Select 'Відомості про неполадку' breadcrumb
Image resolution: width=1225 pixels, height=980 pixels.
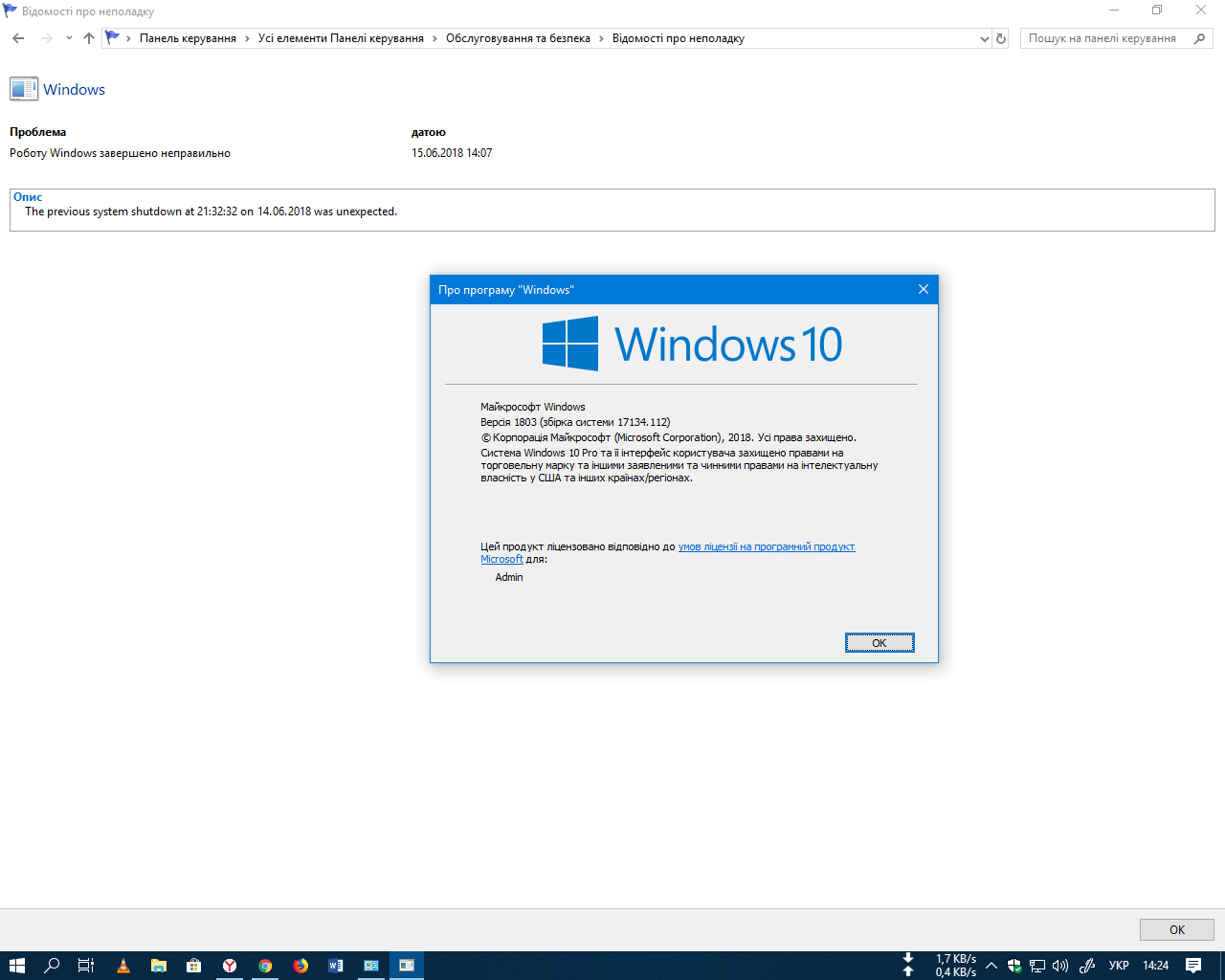tap(679, 38)
